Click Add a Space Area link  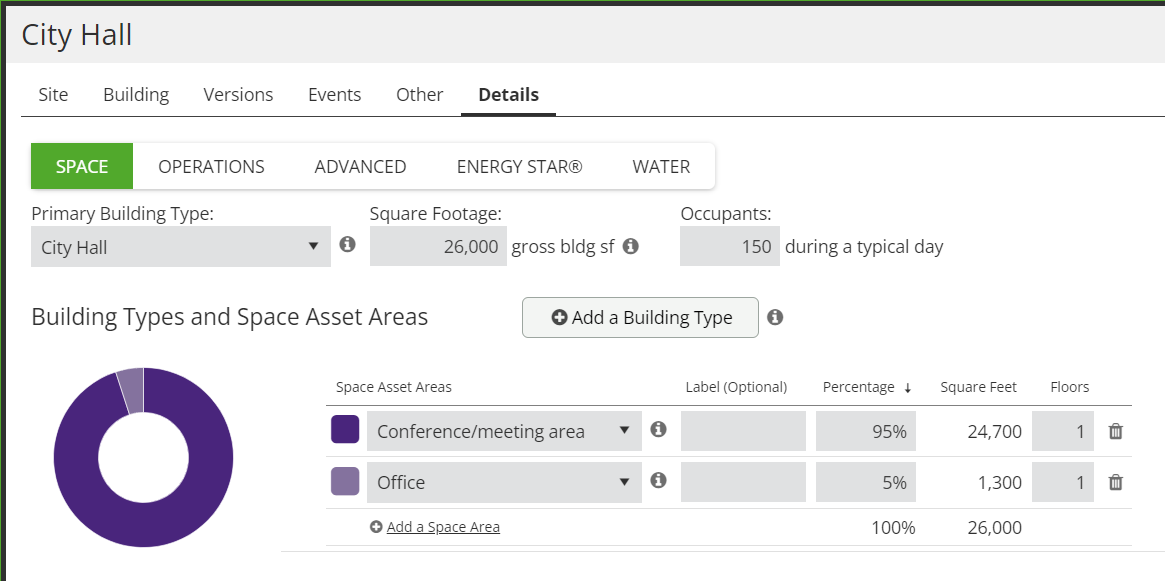pyautogui.click(x=443, y=527)
